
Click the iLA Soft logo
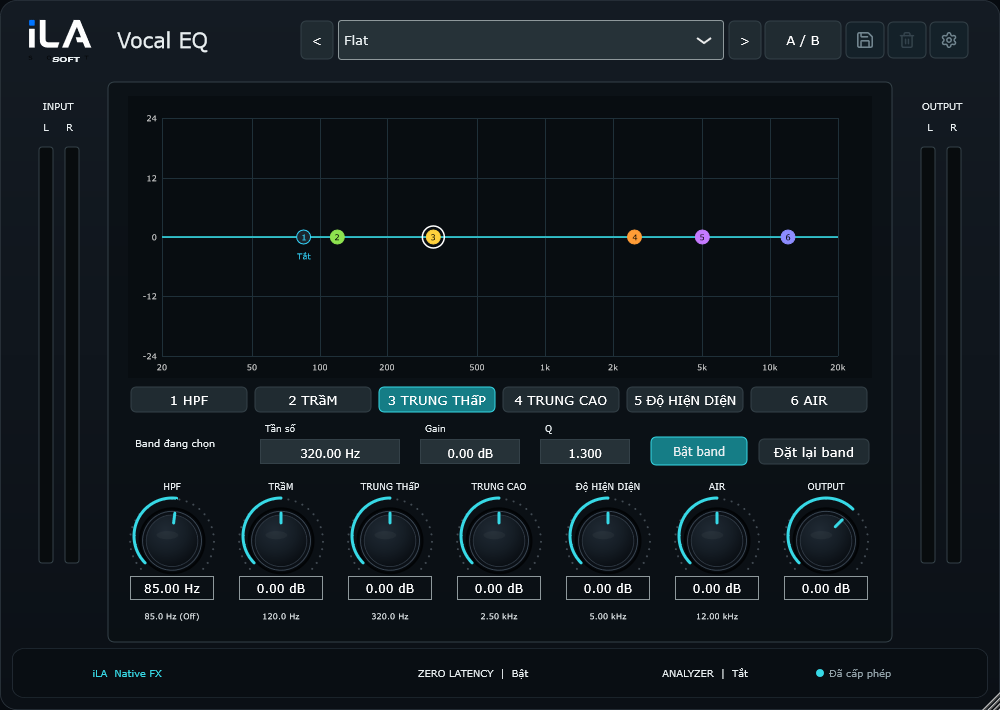tap(59, 41)
